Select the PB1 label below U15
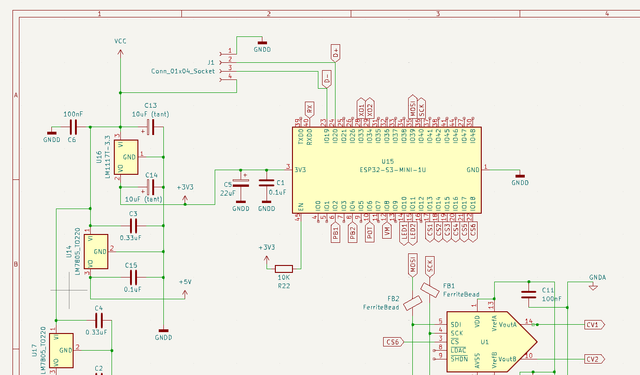 335,232
